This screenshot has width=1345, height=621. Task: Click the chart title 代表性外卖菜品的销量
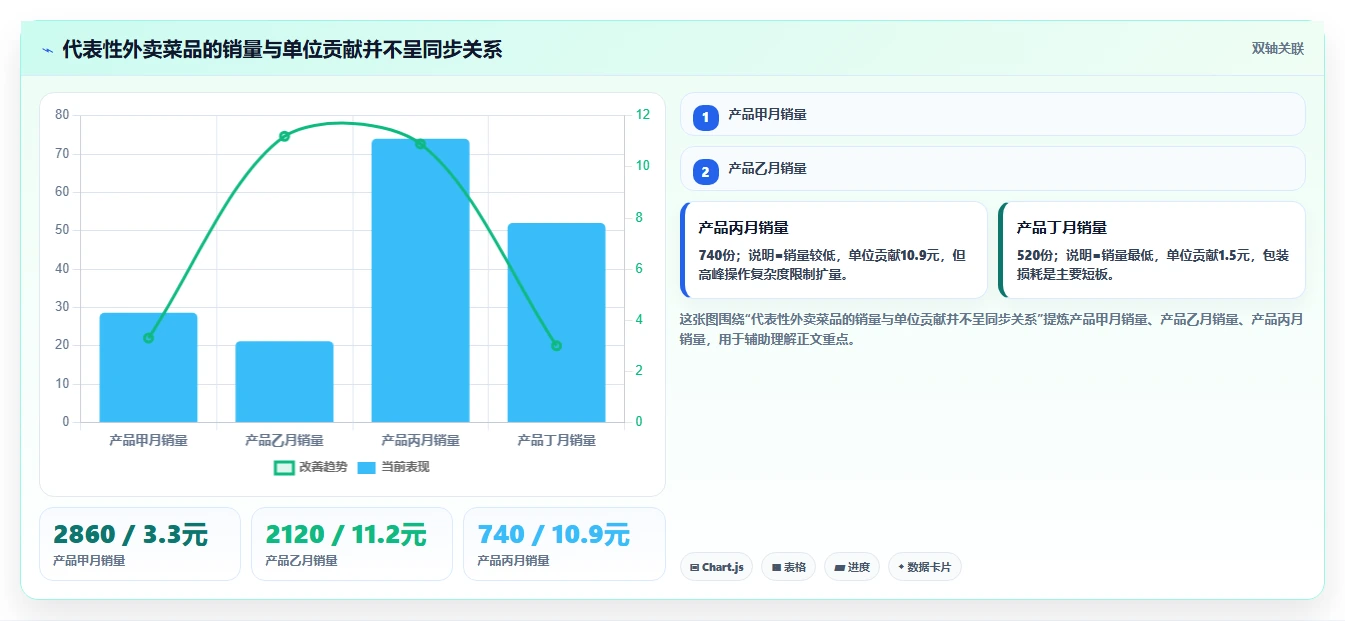coord(282,49)
